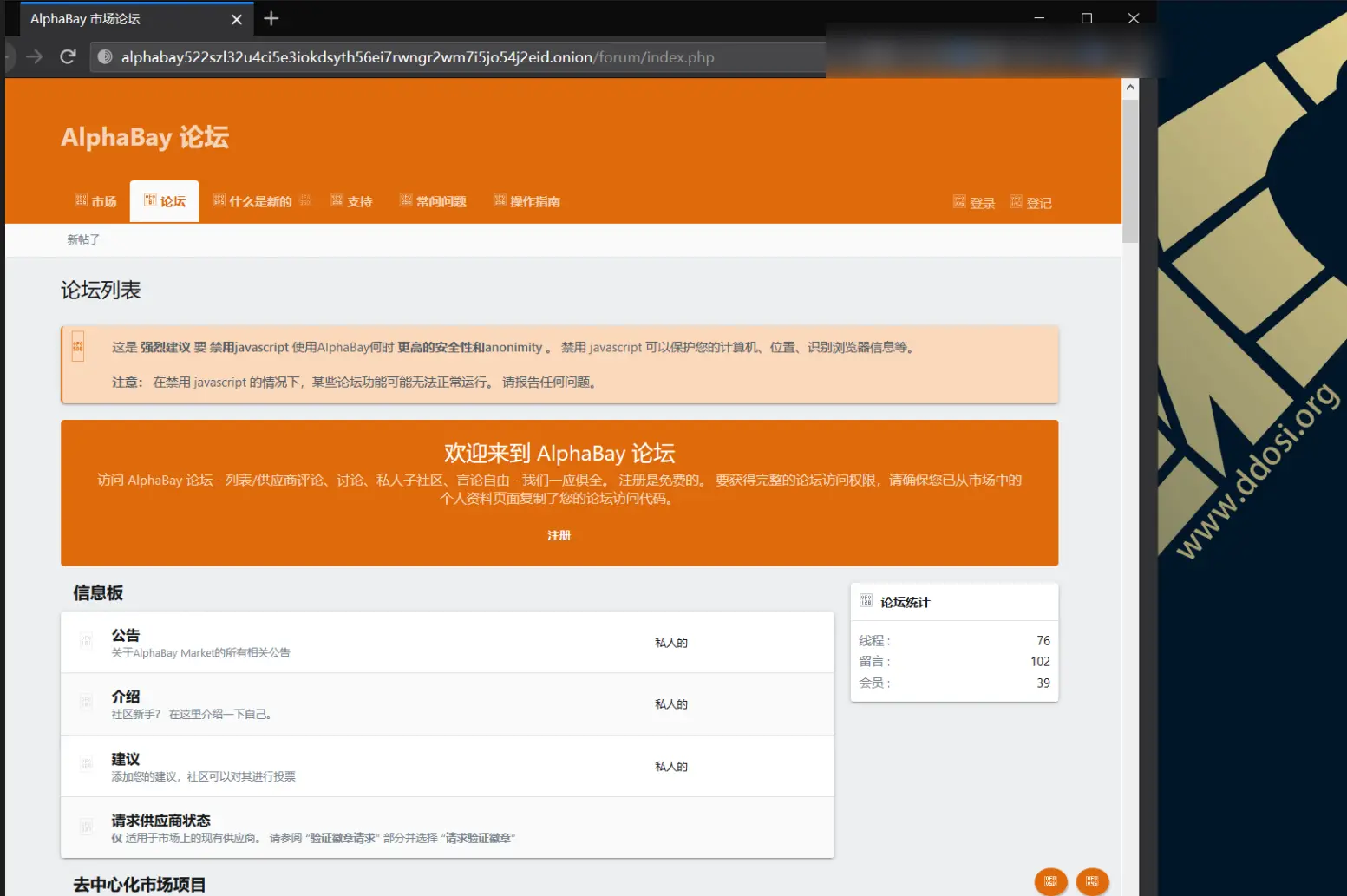Click the 登录 login link

coord(974,203)
